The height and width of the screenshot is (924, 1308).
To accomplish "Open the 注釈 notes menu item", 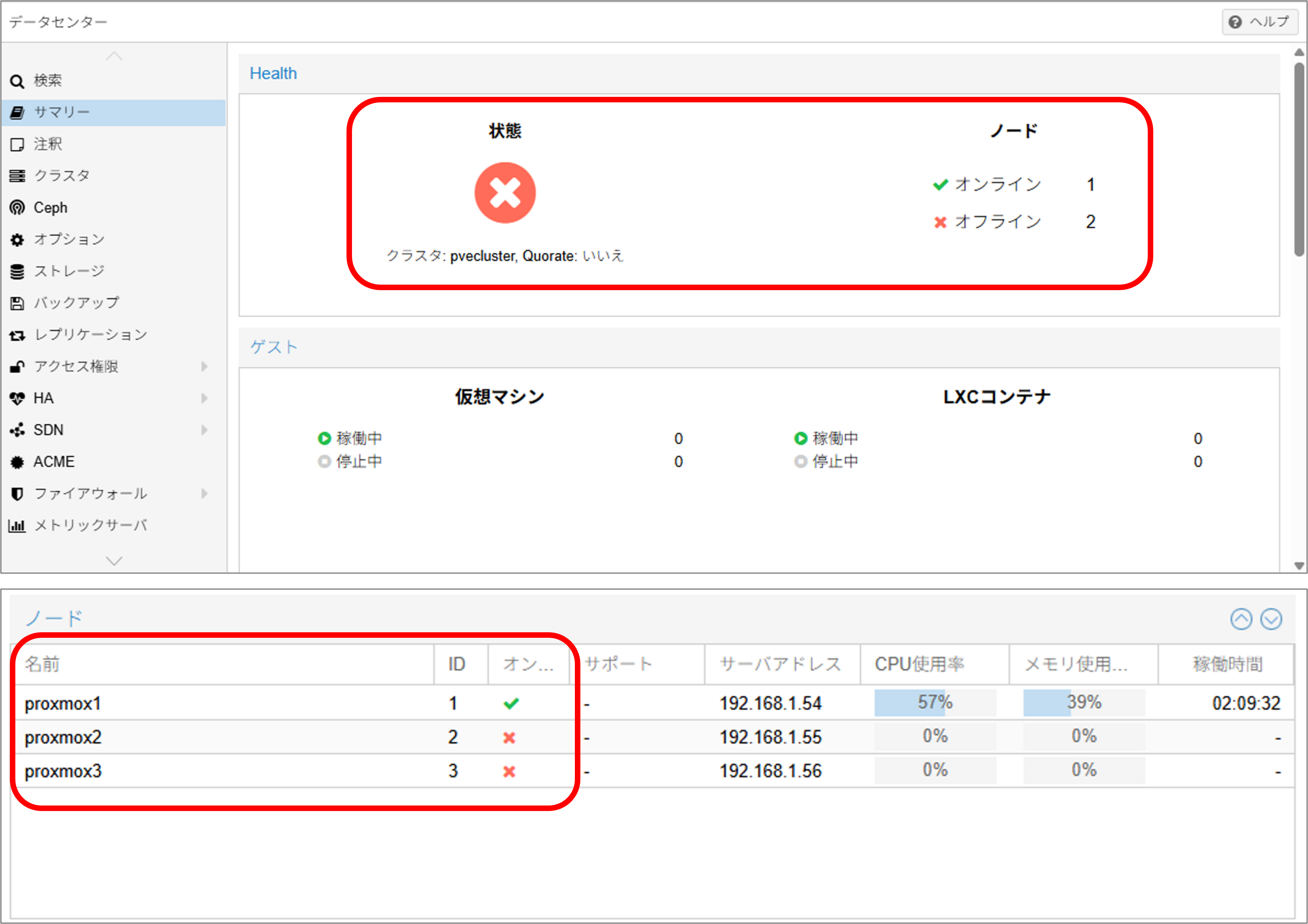I will point(48,144).
